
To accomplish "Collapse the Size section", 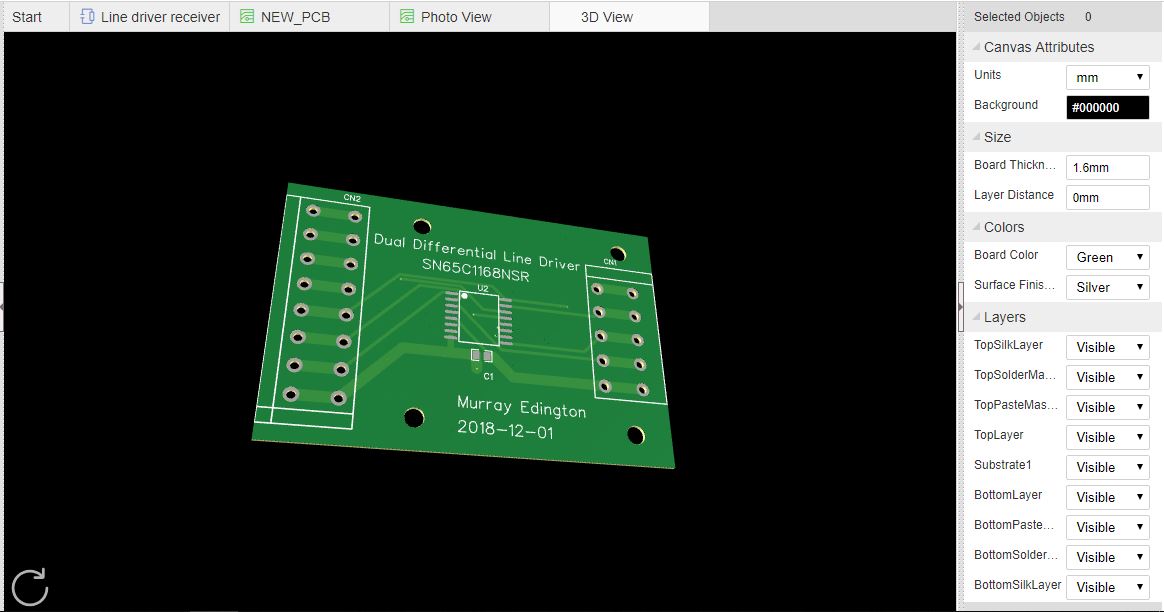I will tap(975, 137).
